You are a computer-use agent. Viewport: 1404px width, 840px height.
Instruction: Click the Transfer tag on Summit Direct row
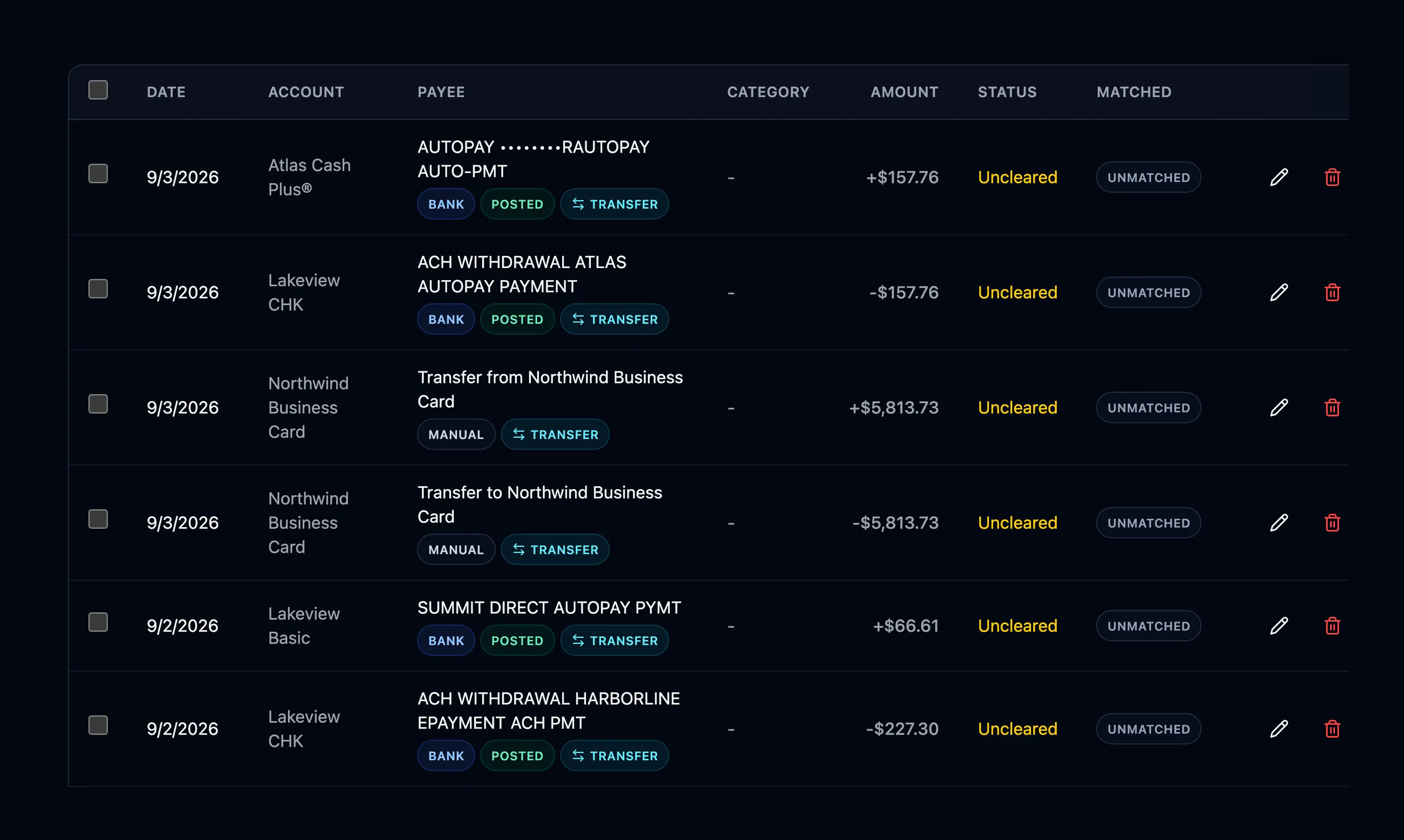tap(614, 640)
